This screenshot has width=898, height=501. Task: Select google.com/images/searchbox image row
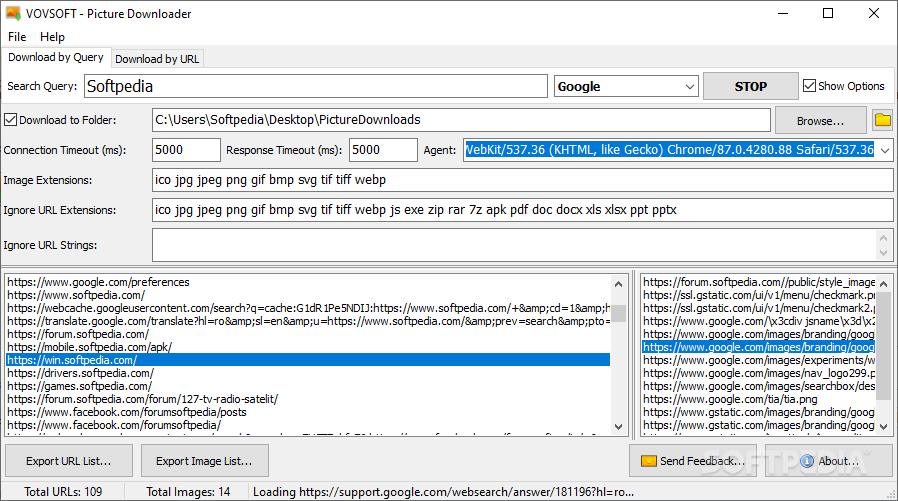pyautogui.click(x=759, y=386)
